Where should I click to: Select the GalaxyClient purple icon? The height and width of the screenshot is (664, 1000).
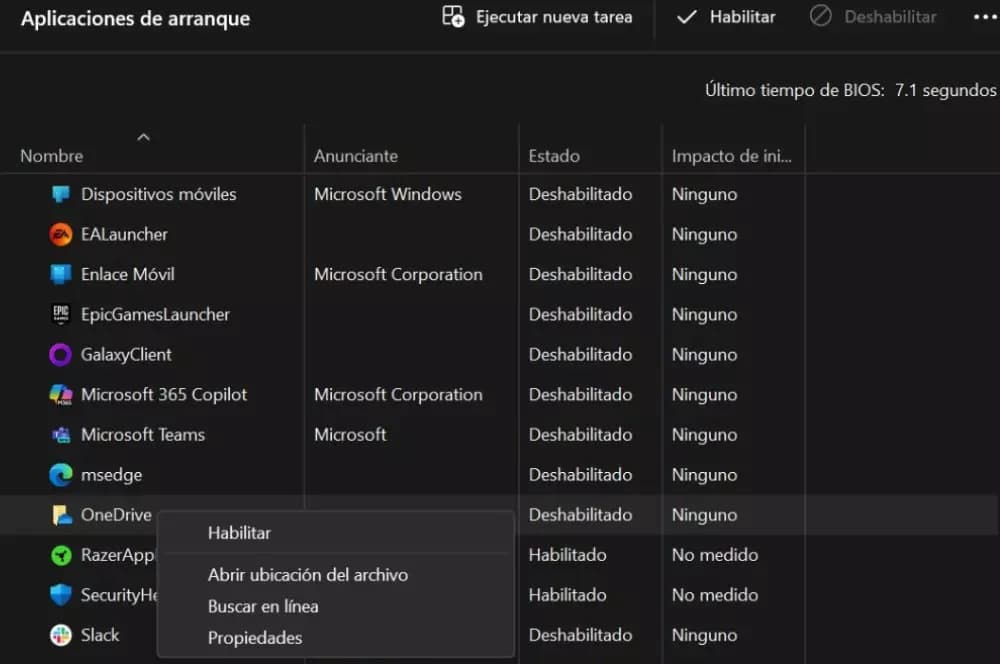point(61,355)
